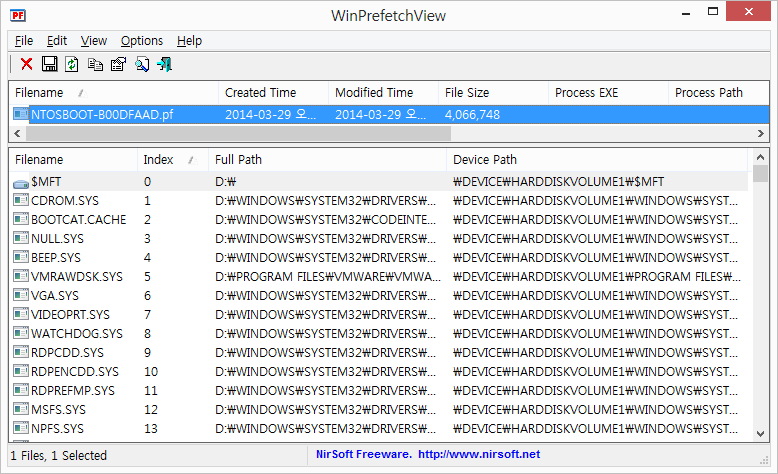Screen dimensions: 778x474
Task: Click the upper pane horizontal scrollbar thumb
Action: (238, 133)
